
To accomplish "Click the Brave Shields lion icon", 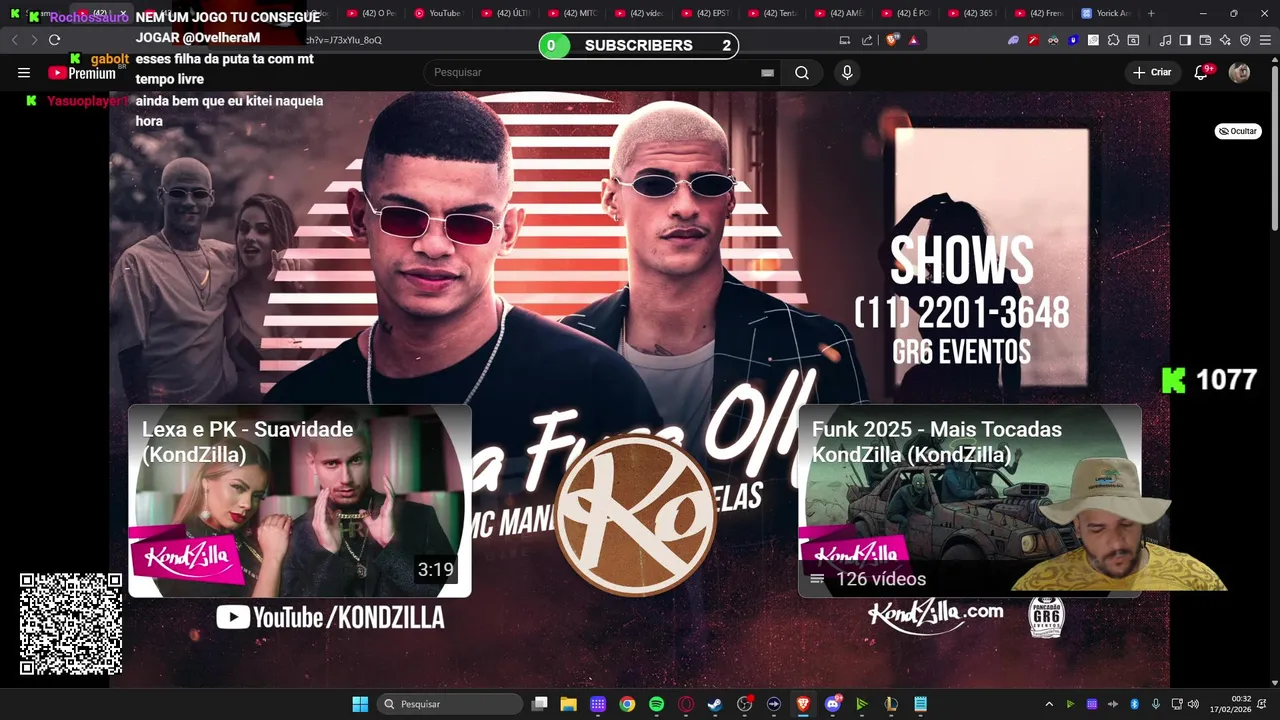I will coord(893,40).
